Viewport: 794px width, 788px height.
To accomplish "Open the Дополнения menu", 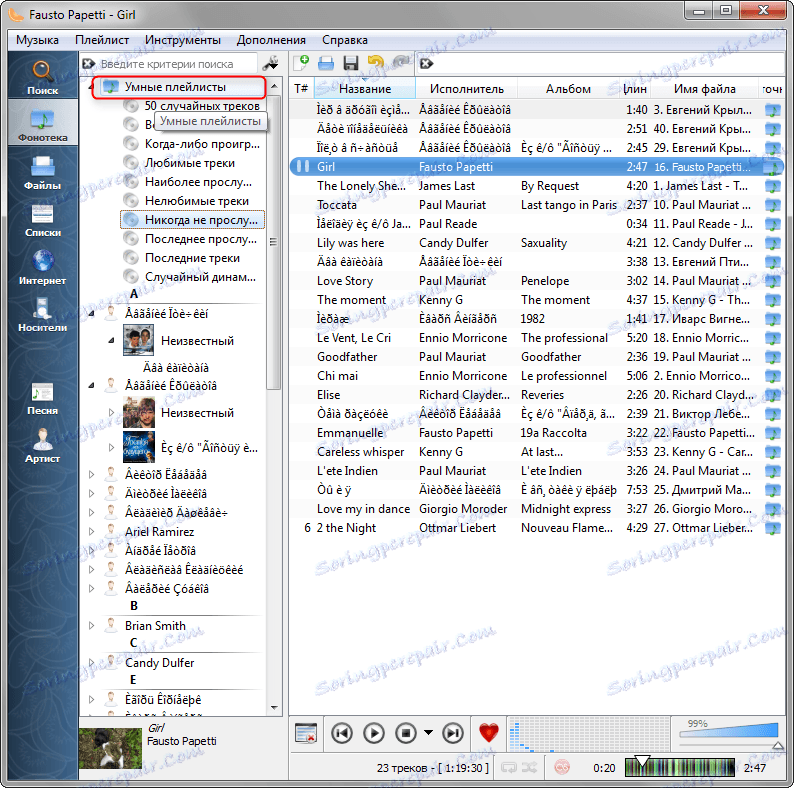I will [271, 40].
